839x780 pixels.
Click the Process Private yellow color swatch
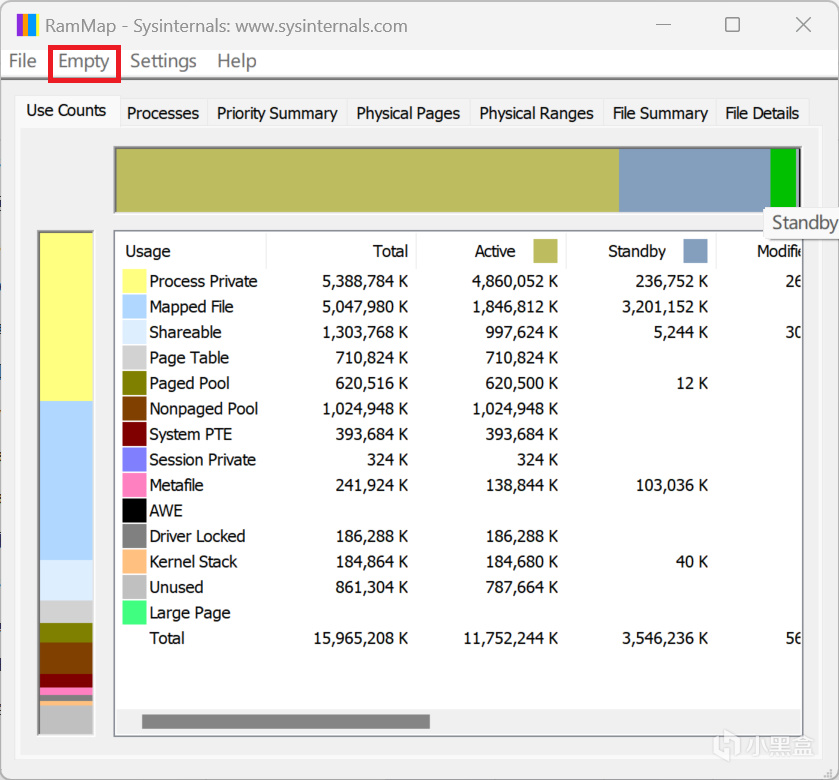(134, 281)
